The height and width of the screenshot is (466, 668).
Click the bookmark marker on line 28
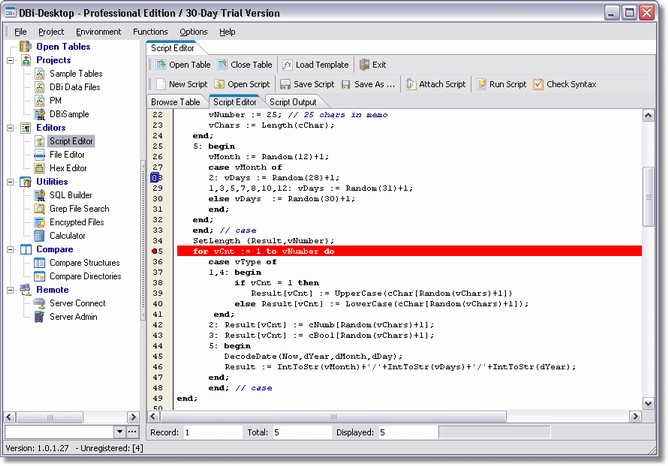[x=155, y=178]
